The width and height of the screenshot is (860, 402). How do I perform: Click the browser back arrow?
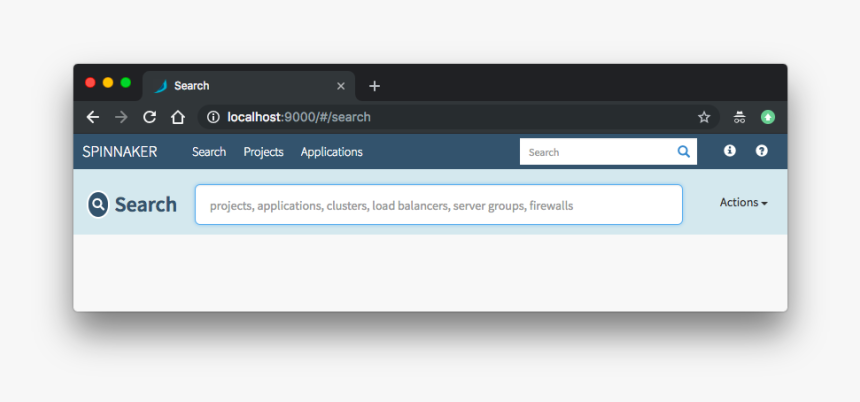coord(93,117)
